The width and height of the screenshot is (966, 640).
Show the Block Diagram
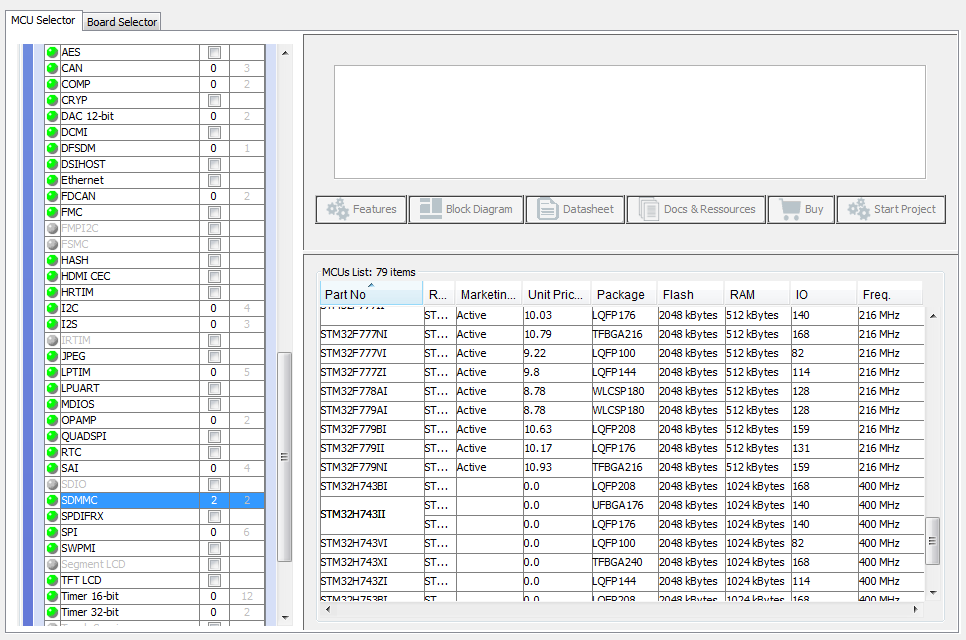(466, 209)
